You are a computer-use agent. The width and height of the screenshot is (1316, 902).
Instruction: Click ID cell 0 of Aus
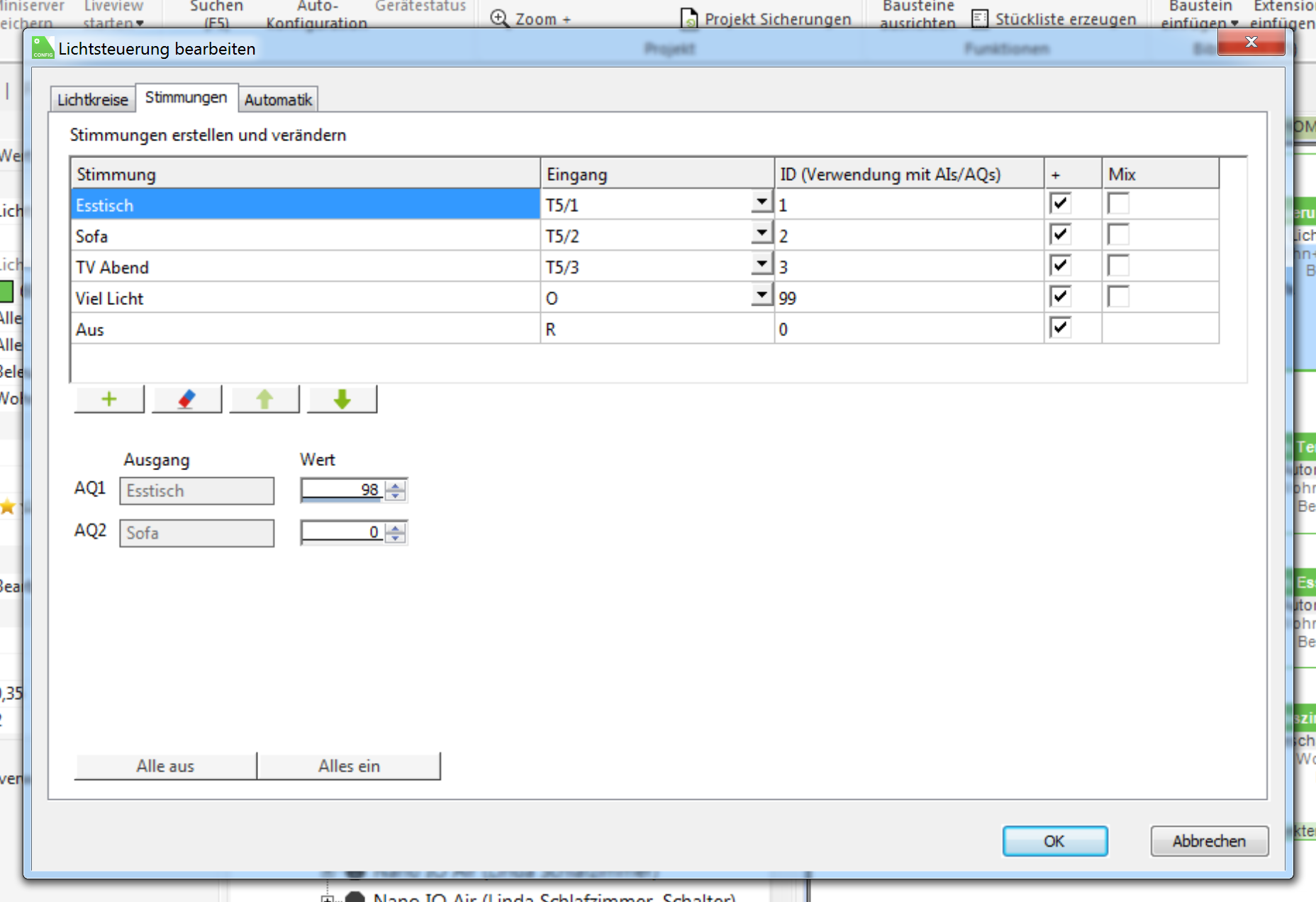(x=909, y=330)
